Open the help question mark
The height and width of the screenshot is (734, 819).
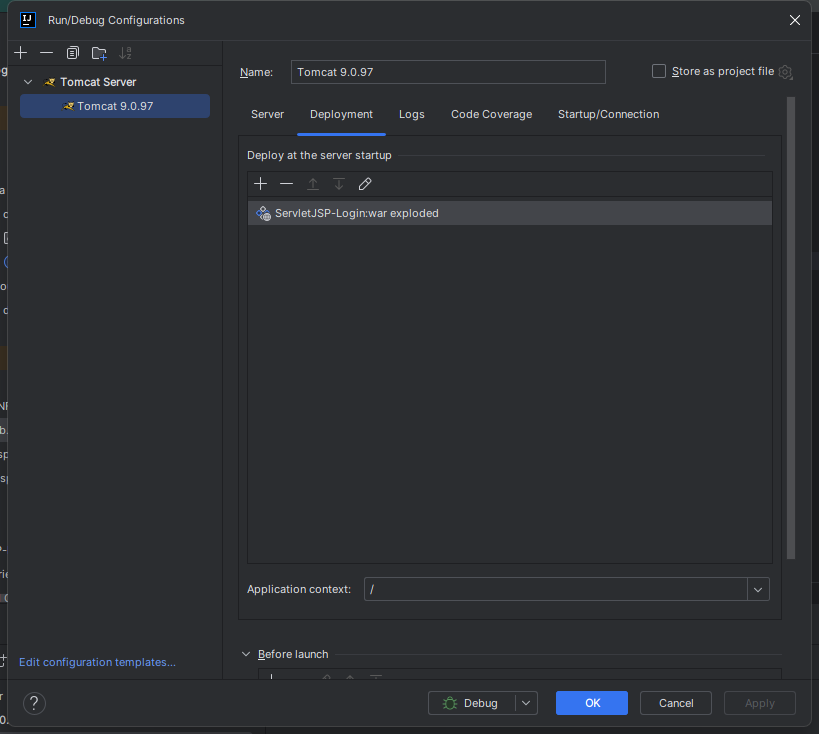(34, 703)
